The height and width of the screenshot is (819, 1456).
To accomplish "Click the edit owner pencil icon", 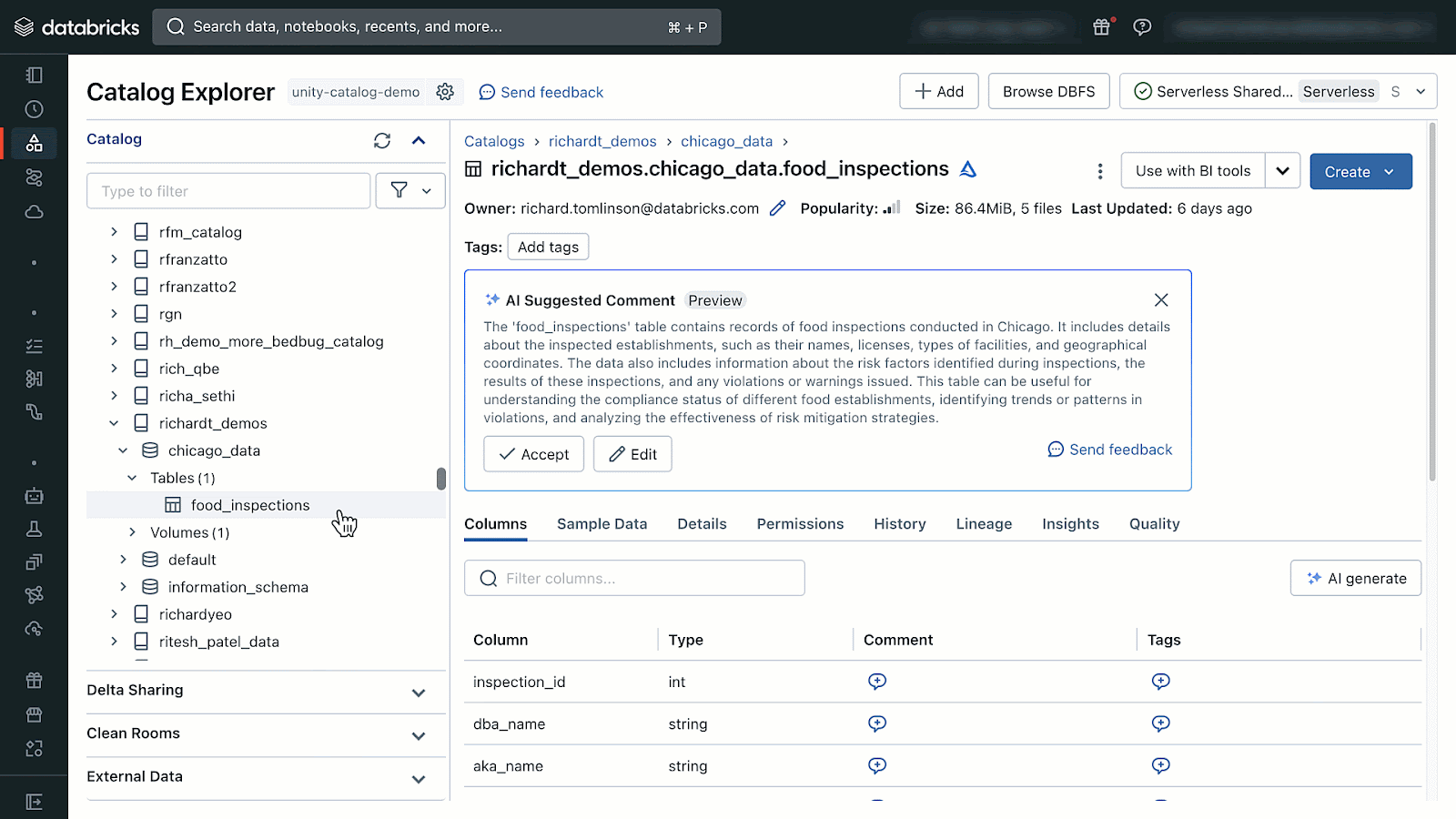I will click(777, 208).
